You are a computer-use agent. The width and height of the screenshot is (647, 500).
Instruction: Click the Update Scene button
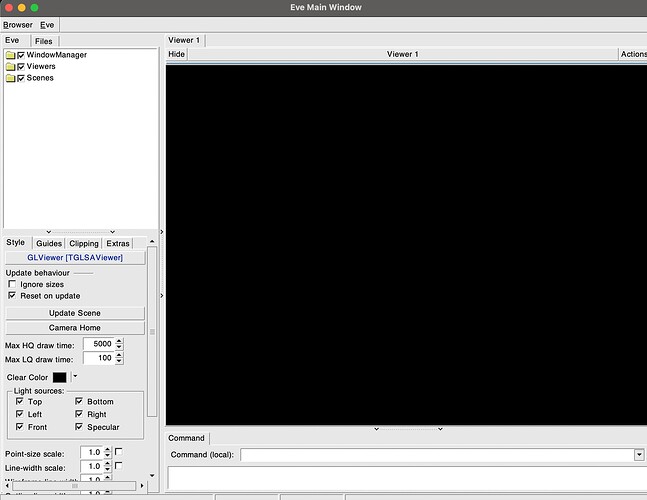pos(75,313)
